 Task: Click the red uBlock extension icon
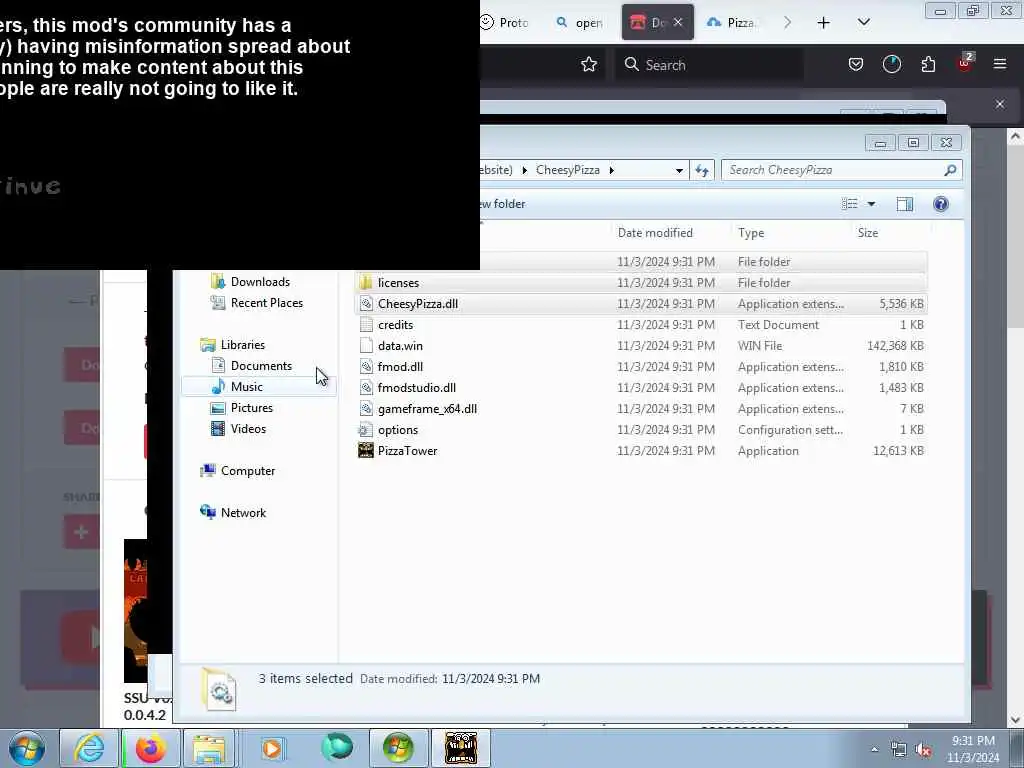965,63
